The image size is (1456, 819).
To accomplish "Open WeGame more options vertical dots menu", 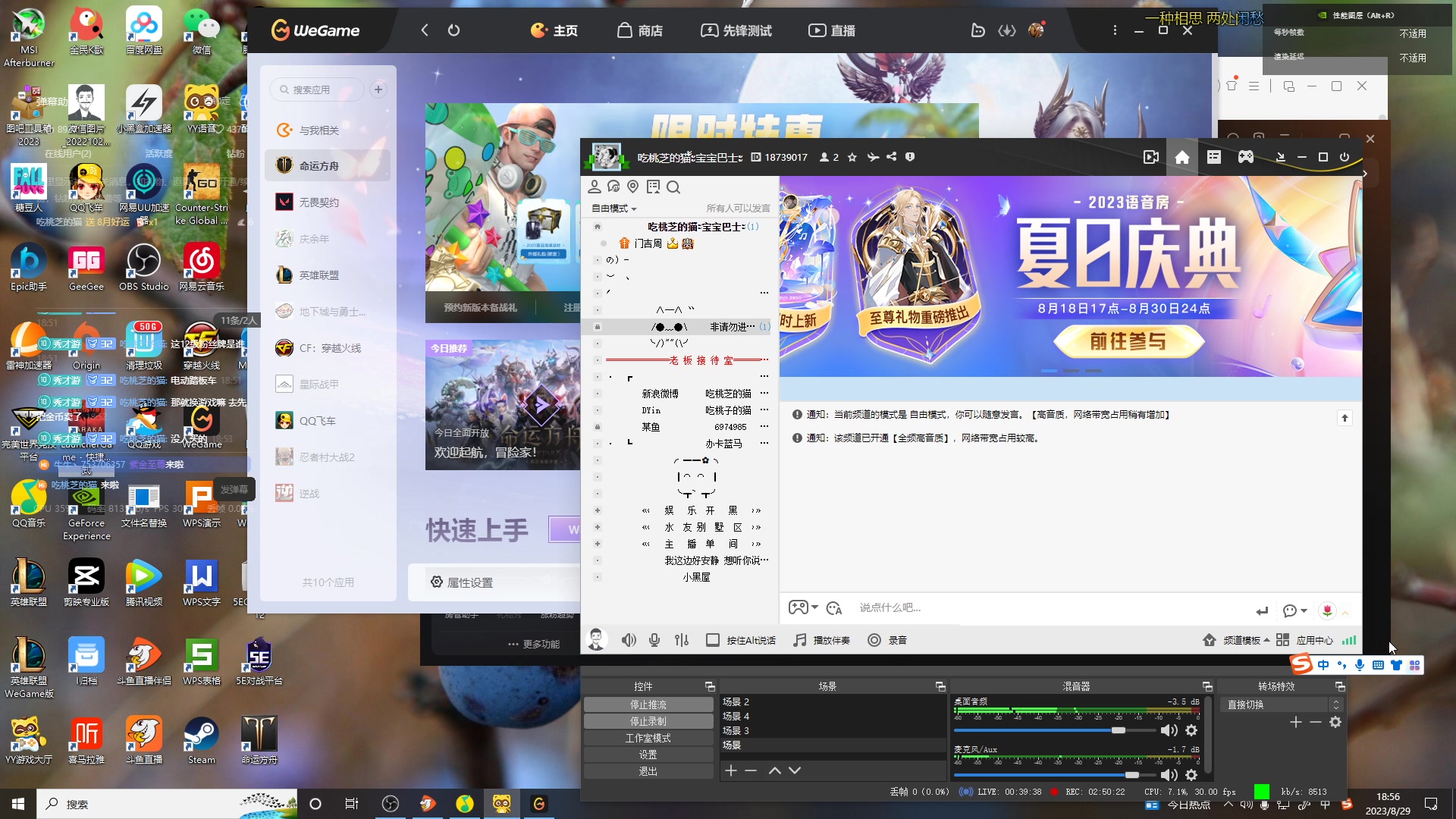I will [1115, 30].
